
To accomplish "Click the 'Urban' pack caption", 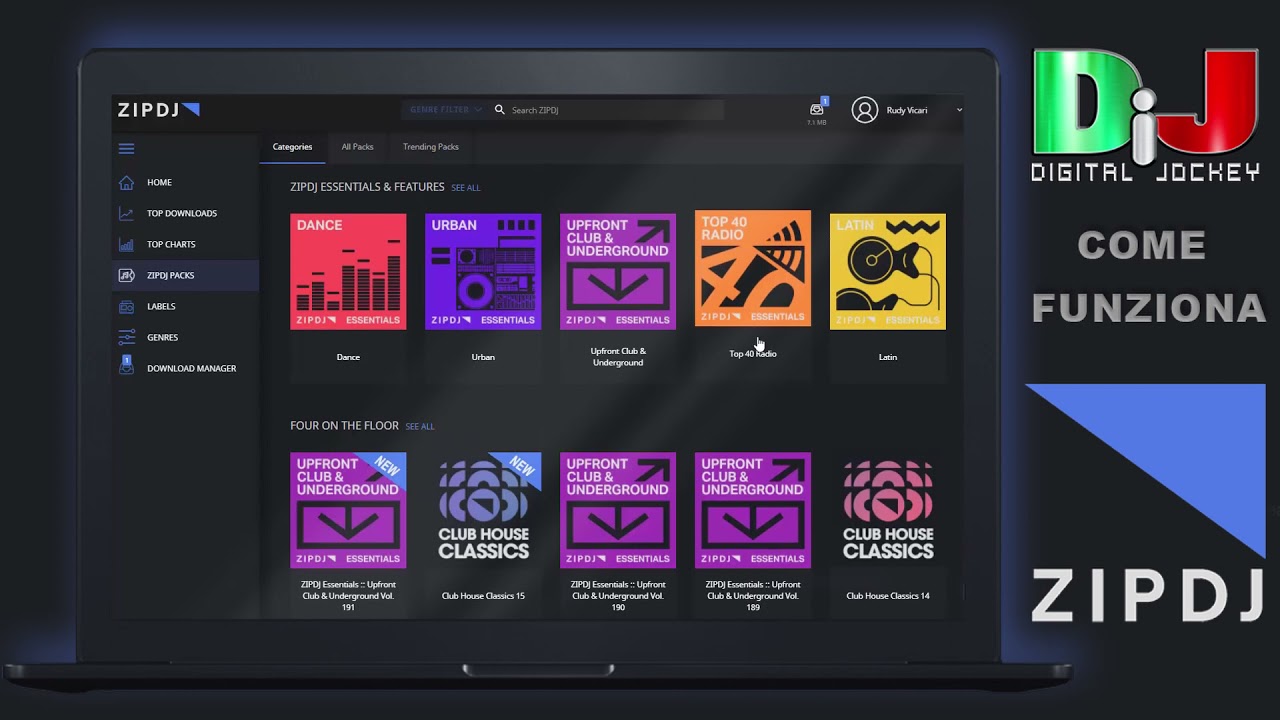I will click(x=483, y=357).
